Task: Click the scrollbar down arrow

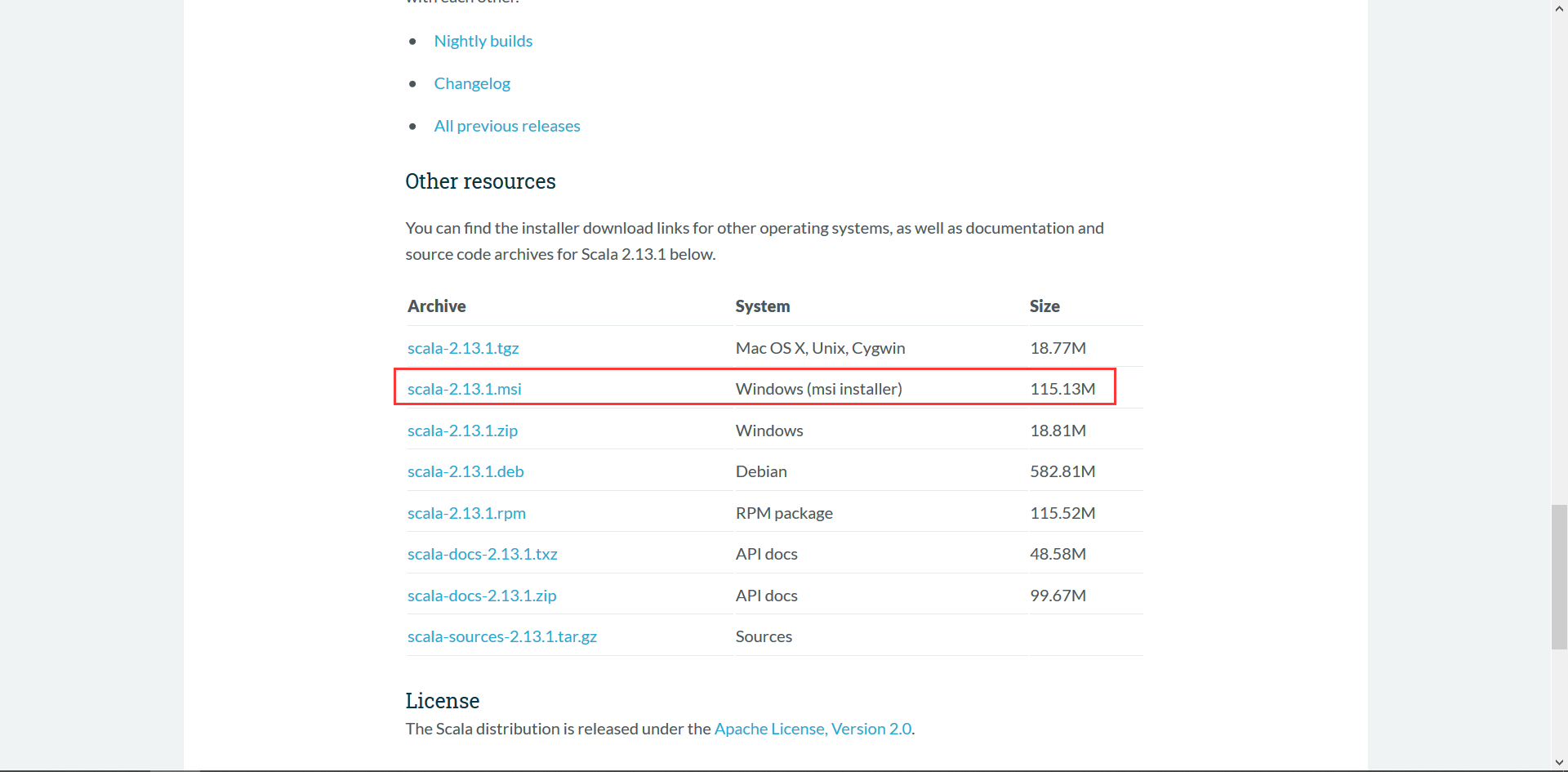Action: pos(1559,763)
